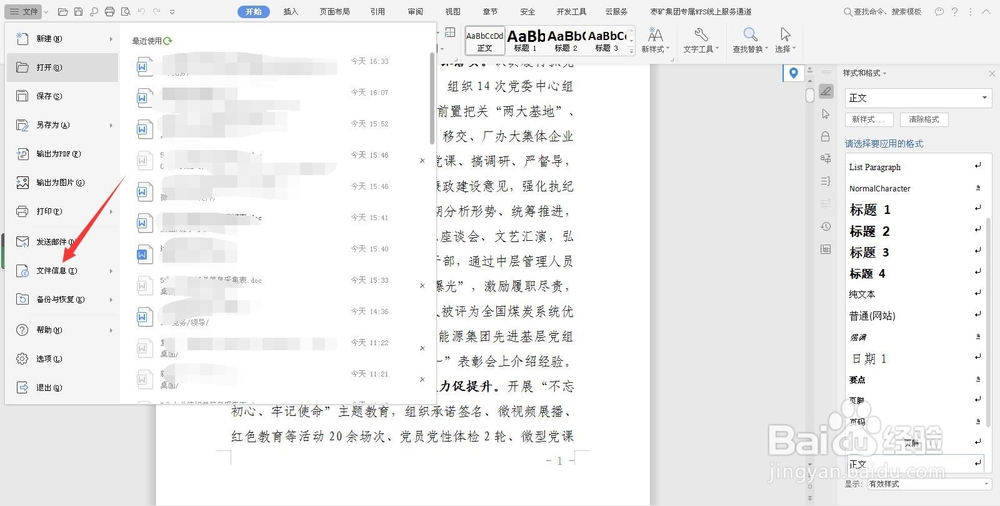Open the 显示 有效样式 dropdown
The width and height of the screenshot is (1000, 506).
pos(929,484)
